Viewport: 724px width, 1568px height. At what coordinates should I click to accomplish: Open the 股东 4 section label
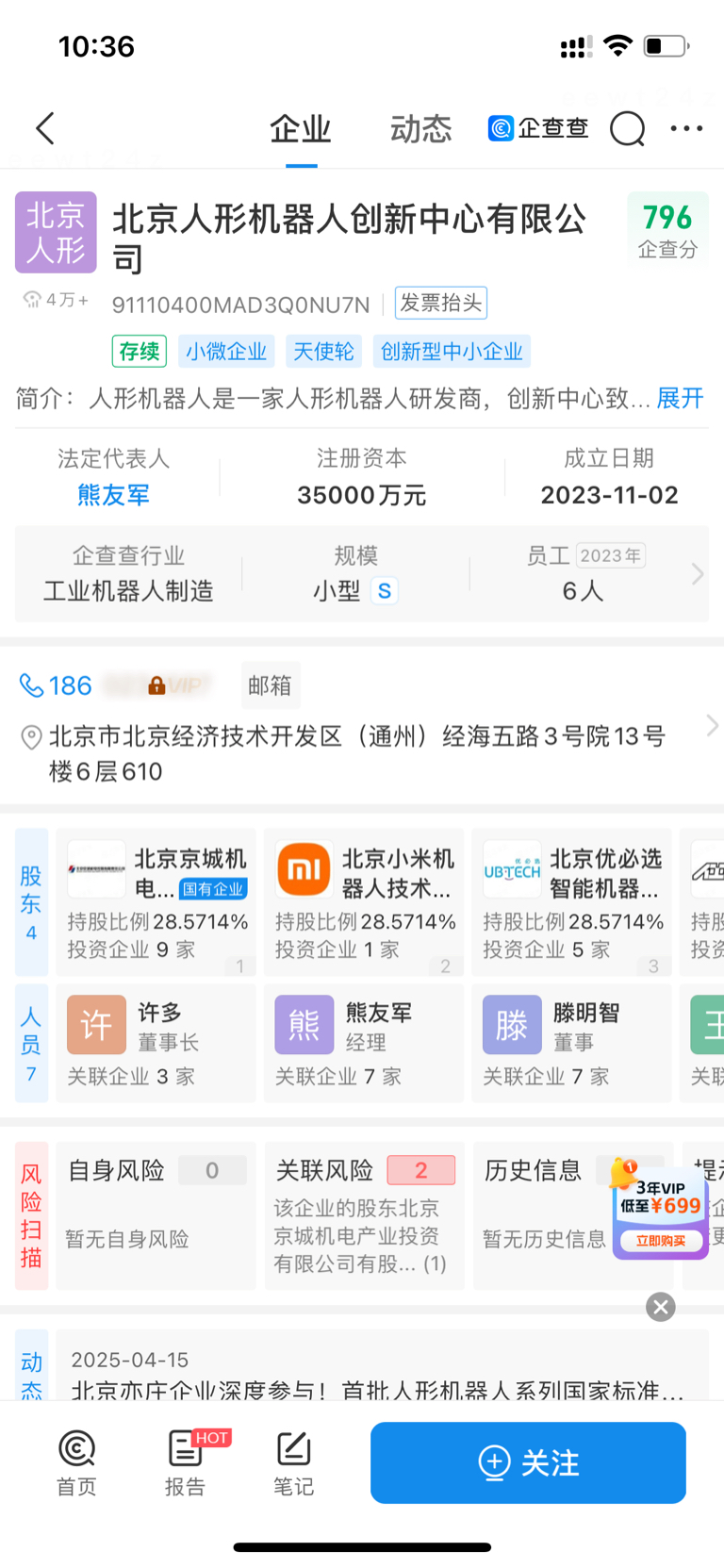[31, 902]
